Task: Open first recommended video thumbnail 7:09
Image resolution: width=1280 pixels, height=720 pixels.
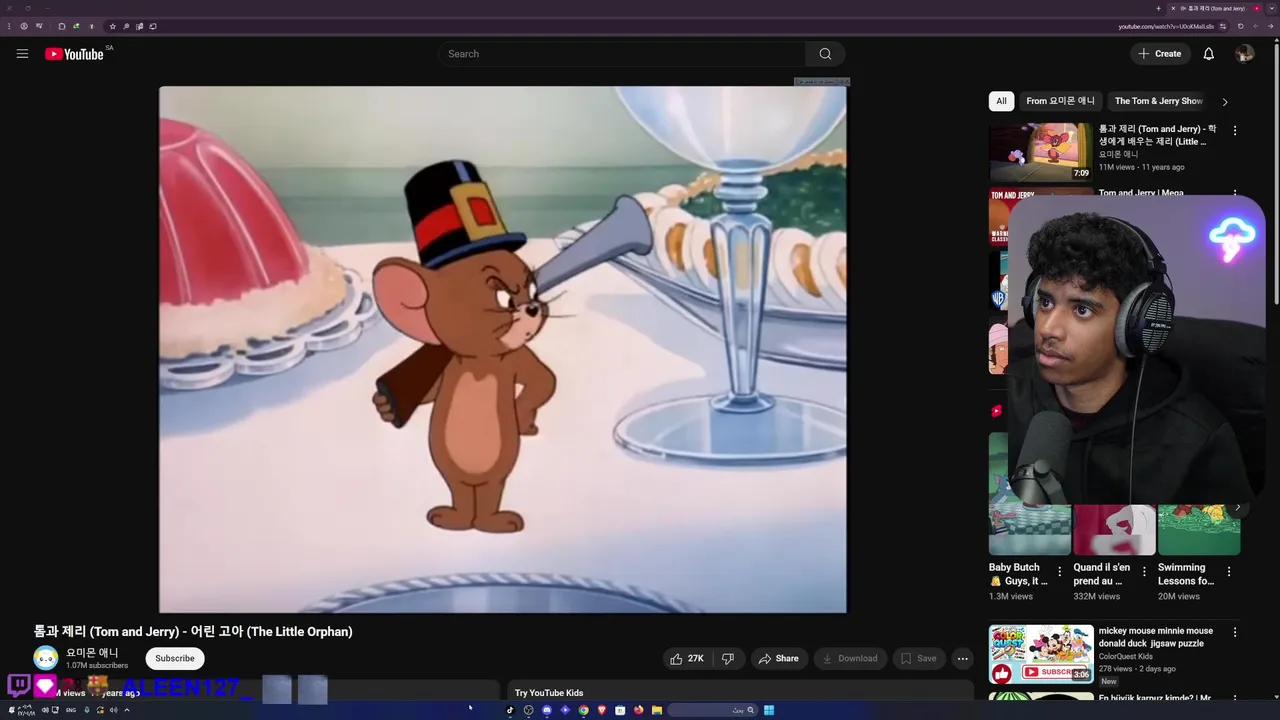Action: point(1041,152)
